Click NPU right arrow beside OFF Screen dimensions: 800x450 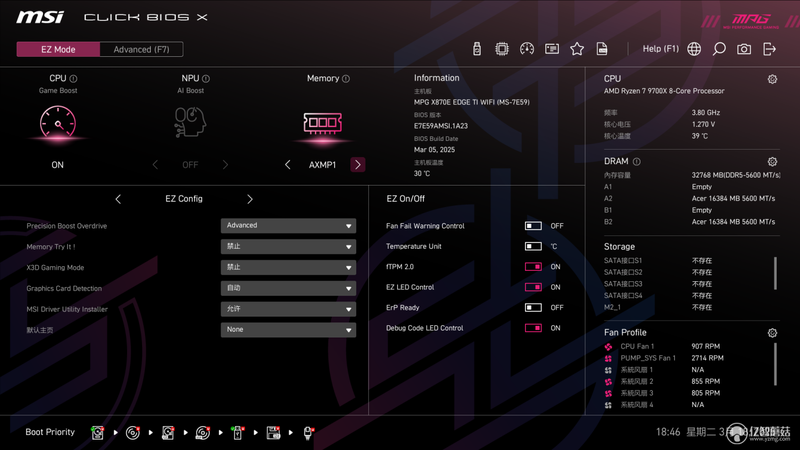point(225,164)
